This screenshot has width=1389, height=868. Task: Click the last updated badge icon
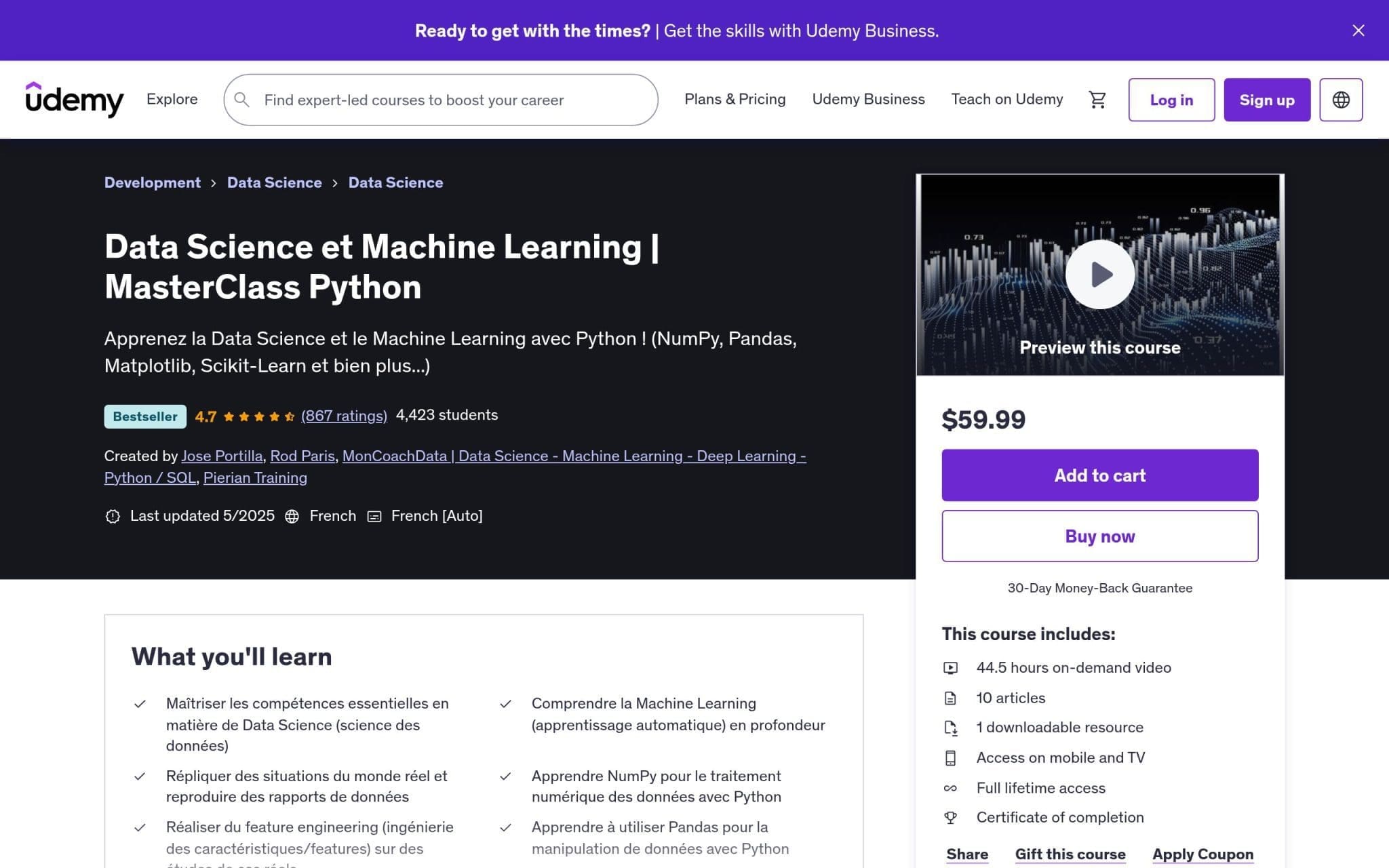tap(113, 516)
